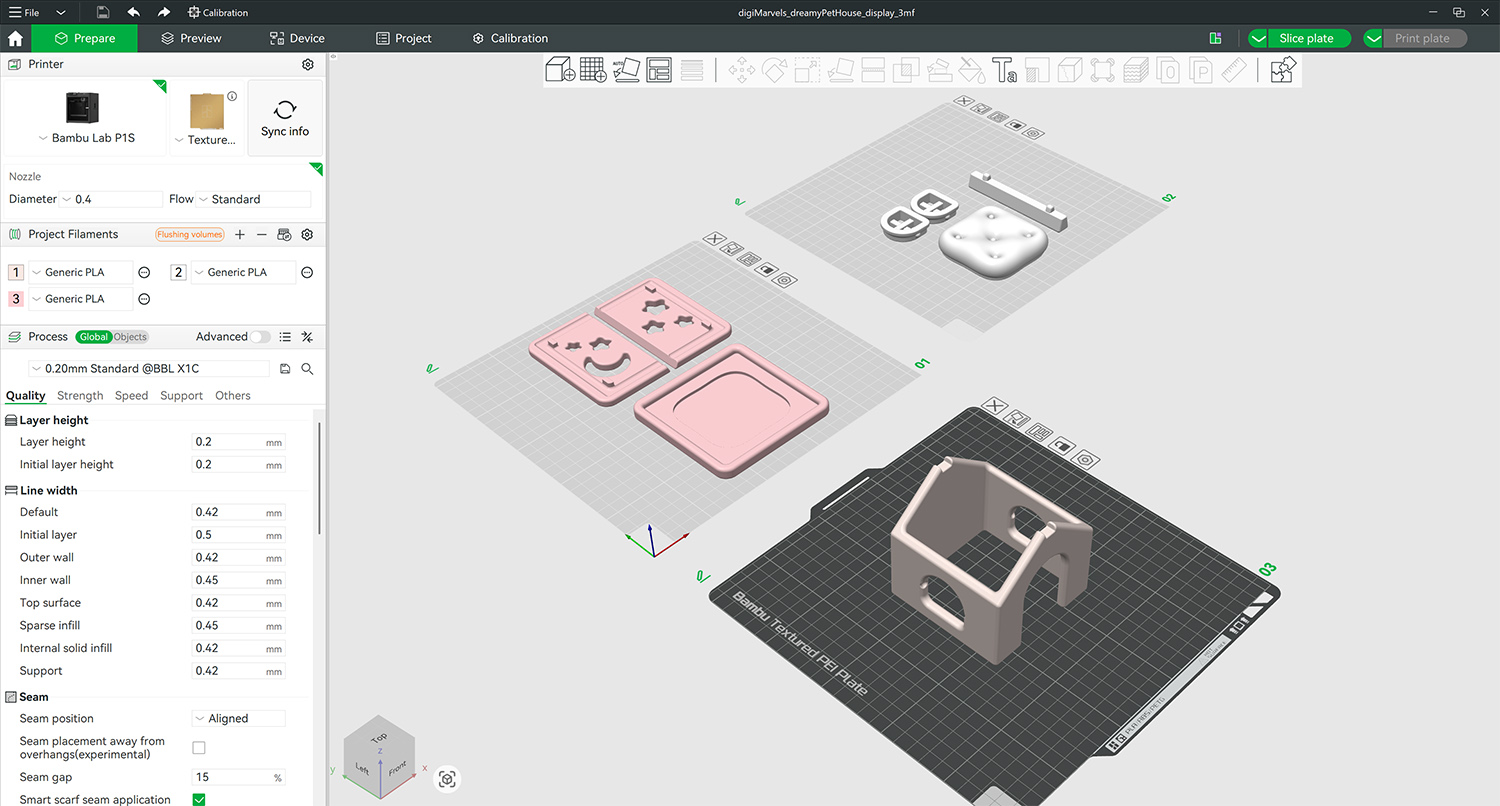This screenshot has width=1500, height=806.
Task: Check Seam placement away from overhangs
Action: [x=199, y=748]
